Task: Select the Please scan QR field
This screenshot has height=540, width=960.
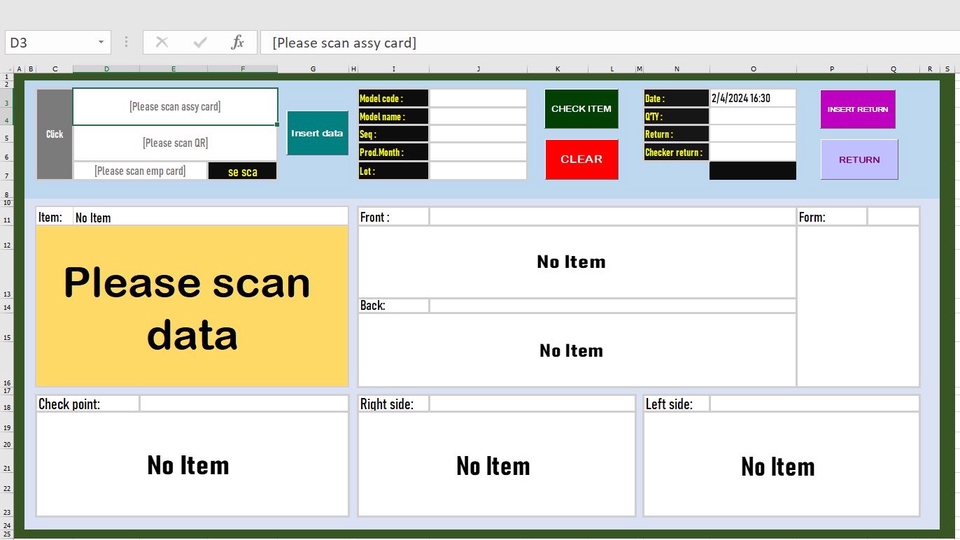Action: pyautogui.click(x=175, y=143)
